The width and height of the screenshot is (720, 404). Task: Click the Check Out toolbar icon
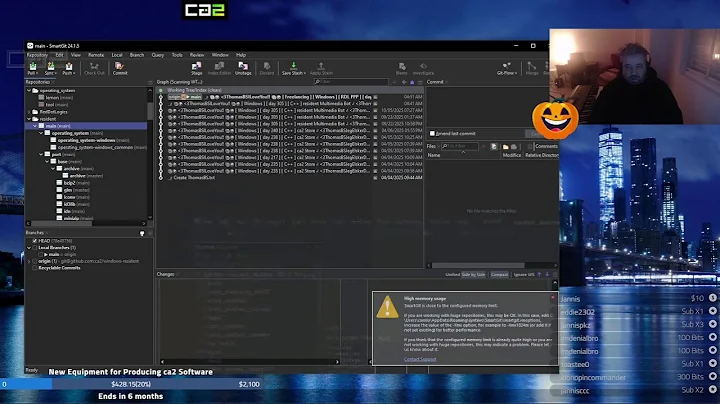pyautogui.click(x=94, y=68)
